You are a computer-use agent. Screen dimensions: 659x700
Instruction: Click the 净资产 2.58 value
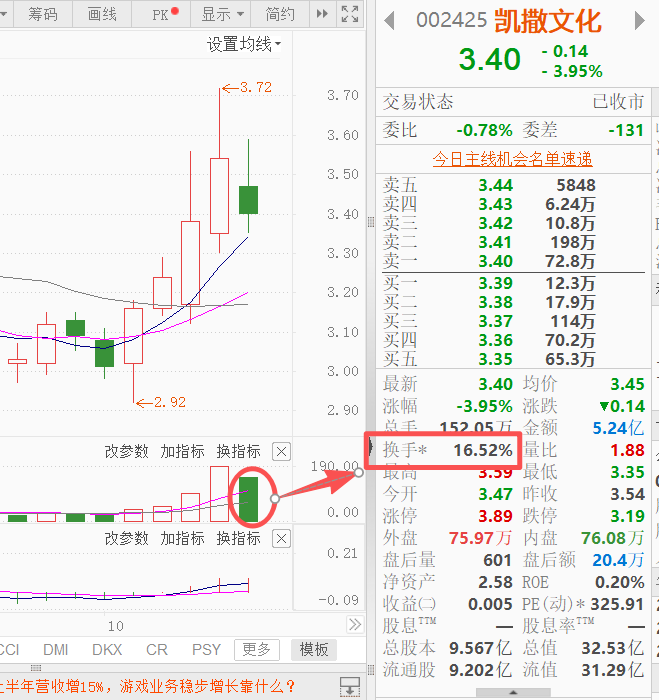pyautogui.click(x=495, y=583)
